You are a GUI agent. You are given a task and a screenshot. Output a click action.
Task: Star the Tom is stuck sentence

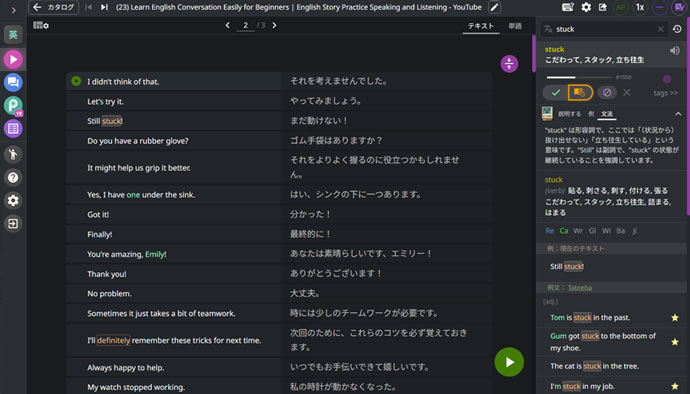coord(675,318)
